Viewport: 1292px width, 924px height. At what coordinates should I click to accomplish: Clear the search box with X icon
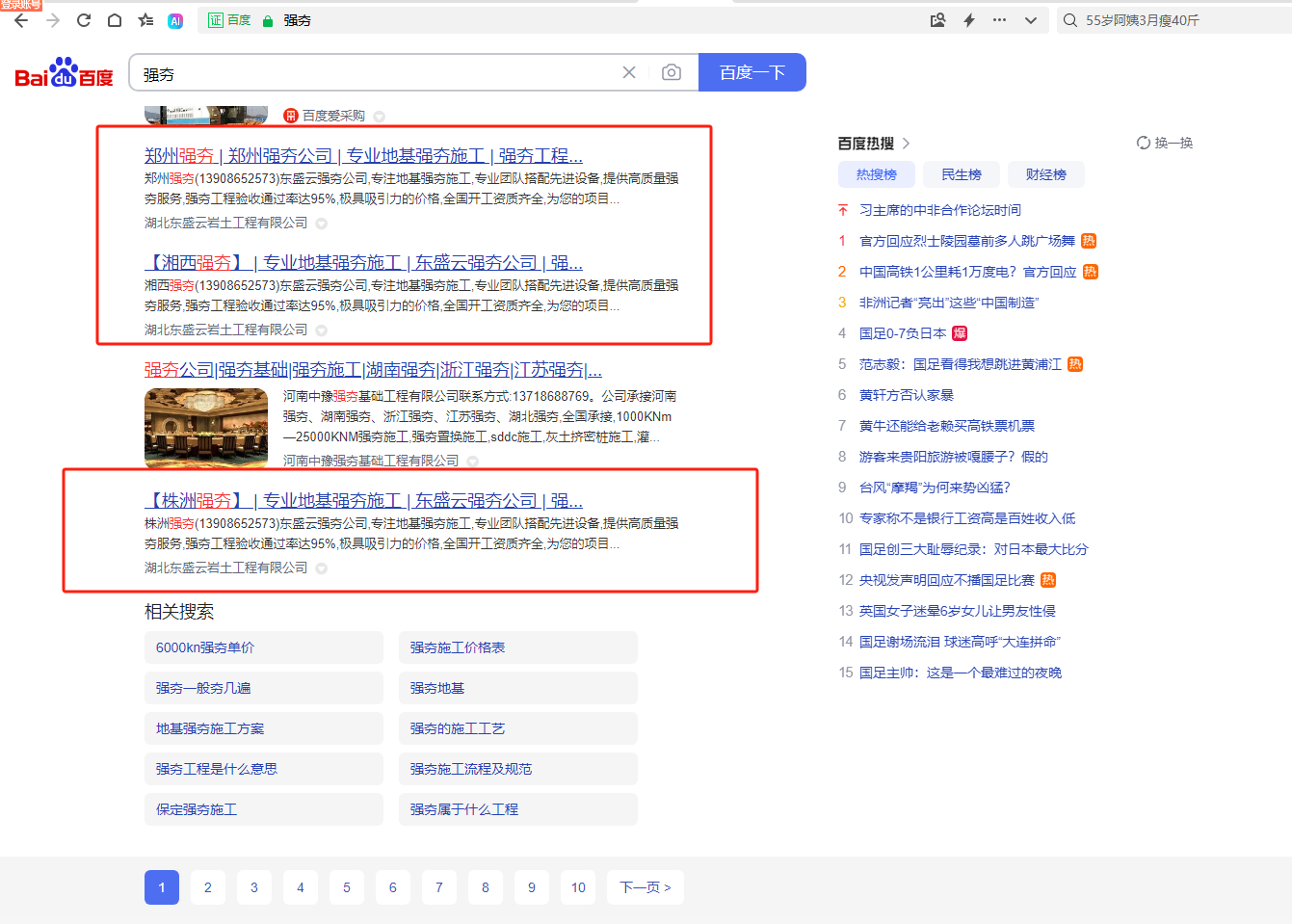[629, 72]
